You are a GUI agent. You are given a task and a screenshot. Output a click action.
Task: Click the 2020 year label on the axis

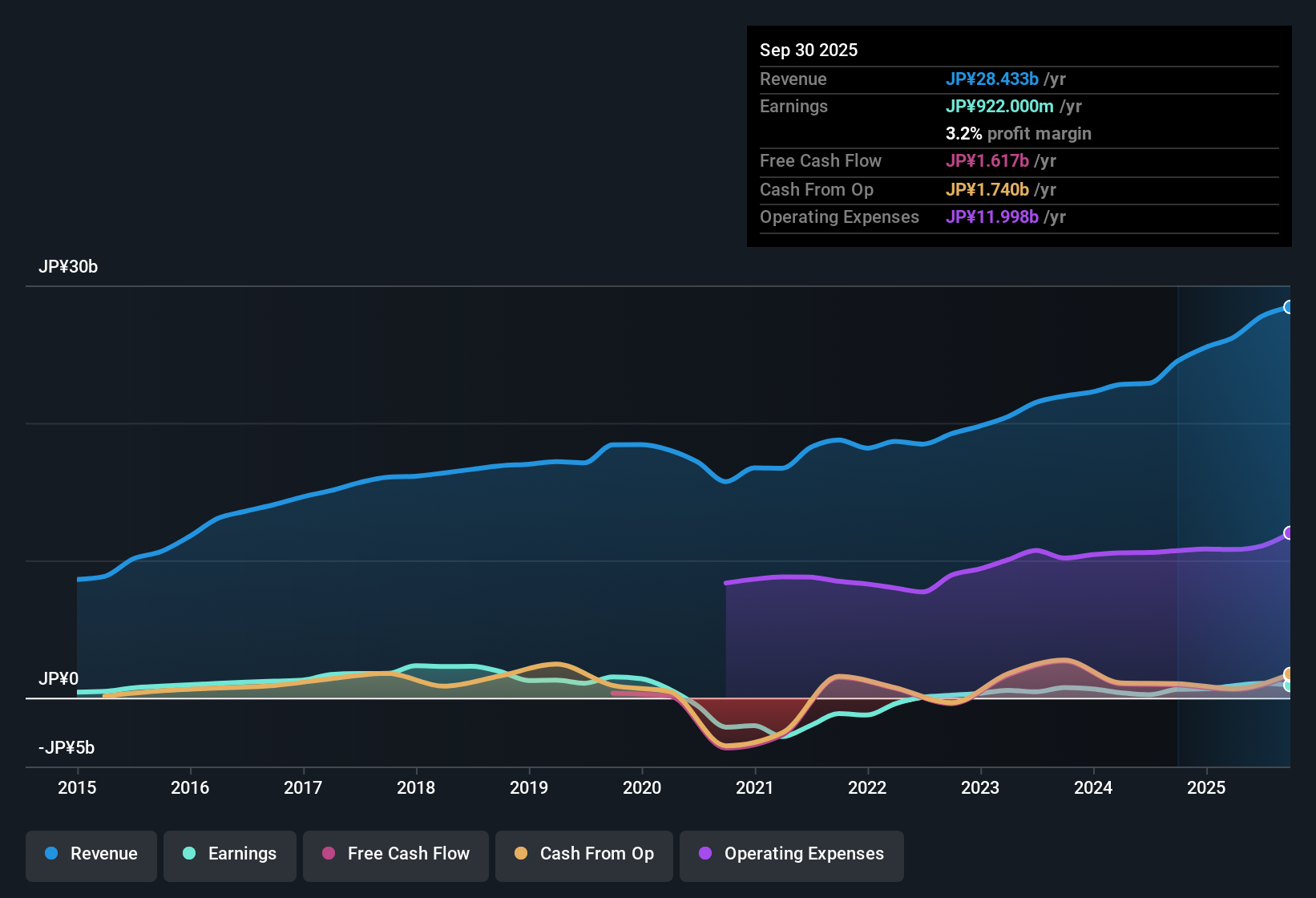coord(642,788)
